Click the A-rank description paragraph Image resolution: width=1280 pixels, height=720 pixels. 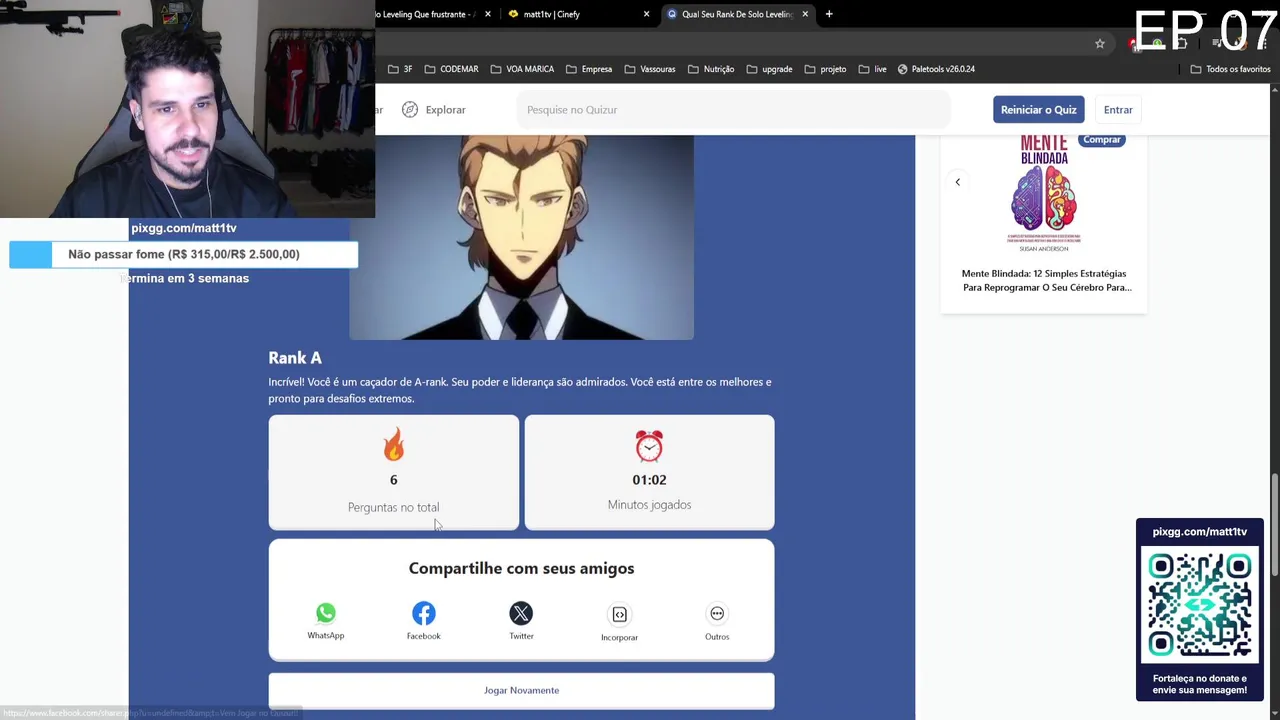tap(520, 390)
